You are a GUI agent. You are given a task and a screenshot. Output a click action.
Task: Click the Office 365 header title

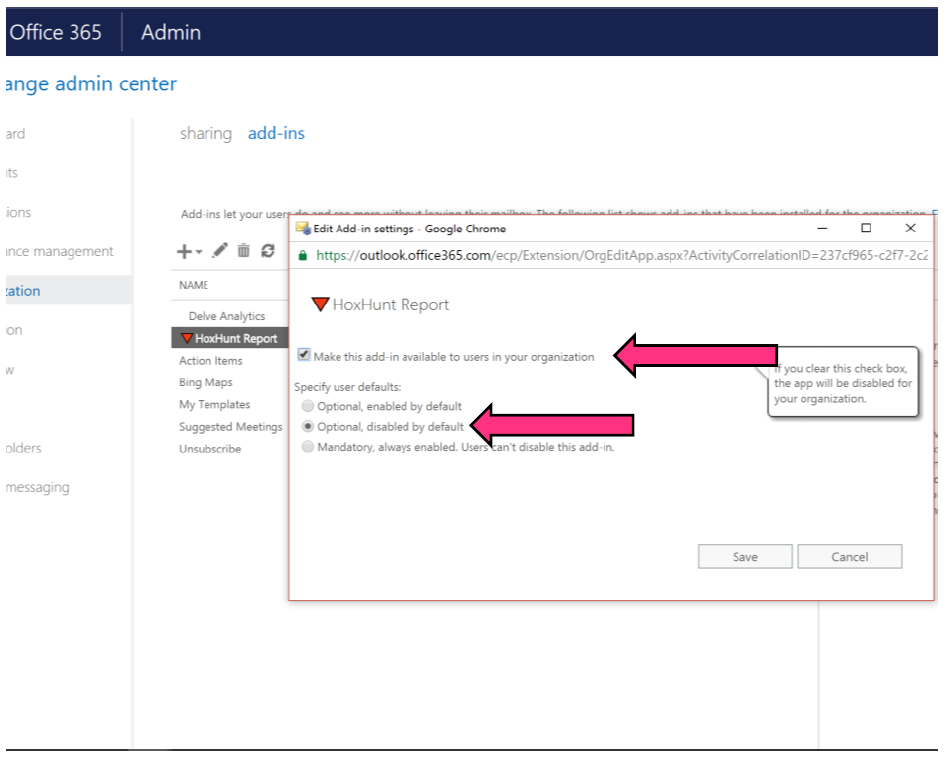[x=56, y=32]
